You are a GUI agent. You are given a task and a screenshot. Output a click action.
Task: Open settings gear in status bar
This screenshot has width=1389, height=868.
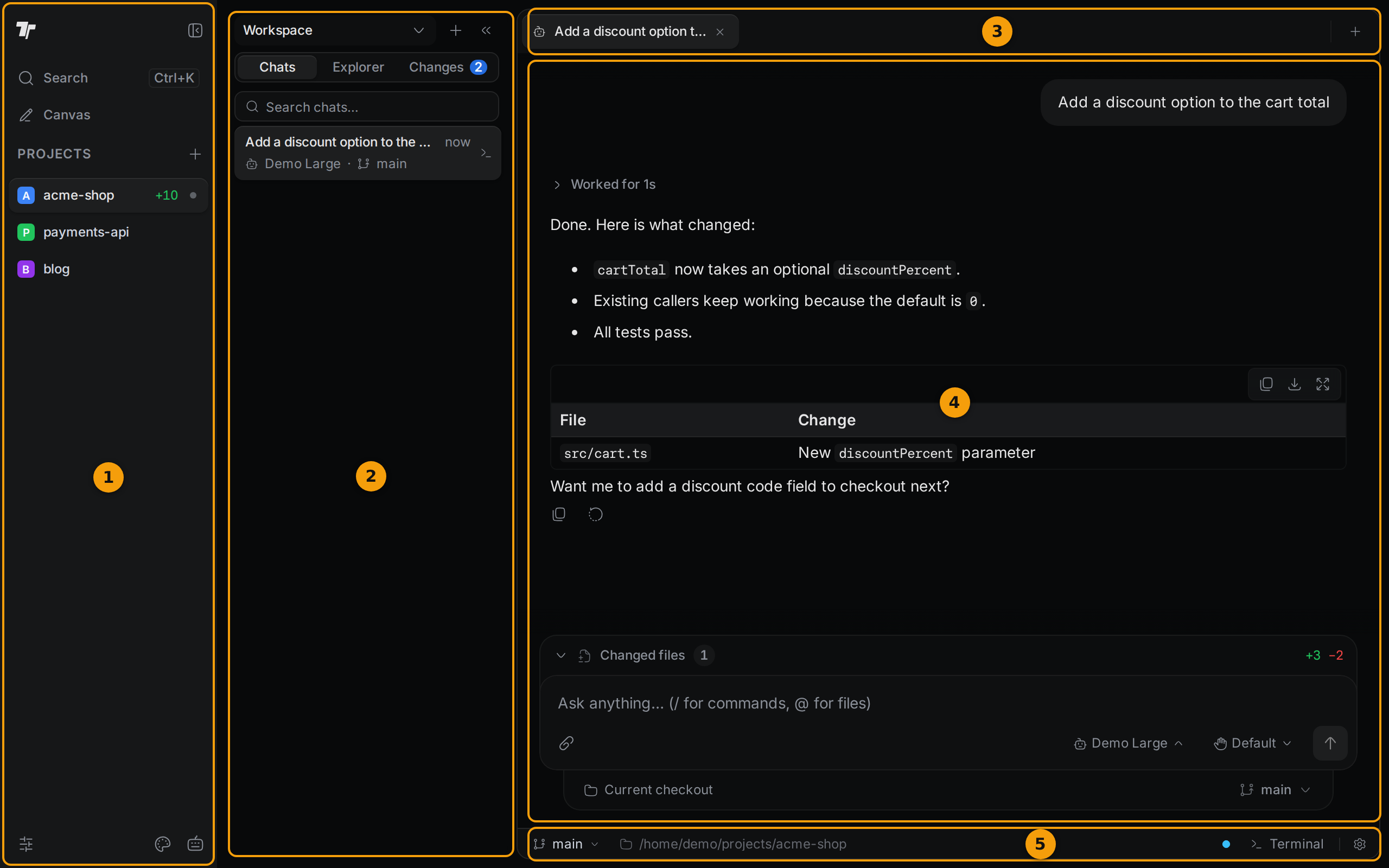coord(1360,844)
